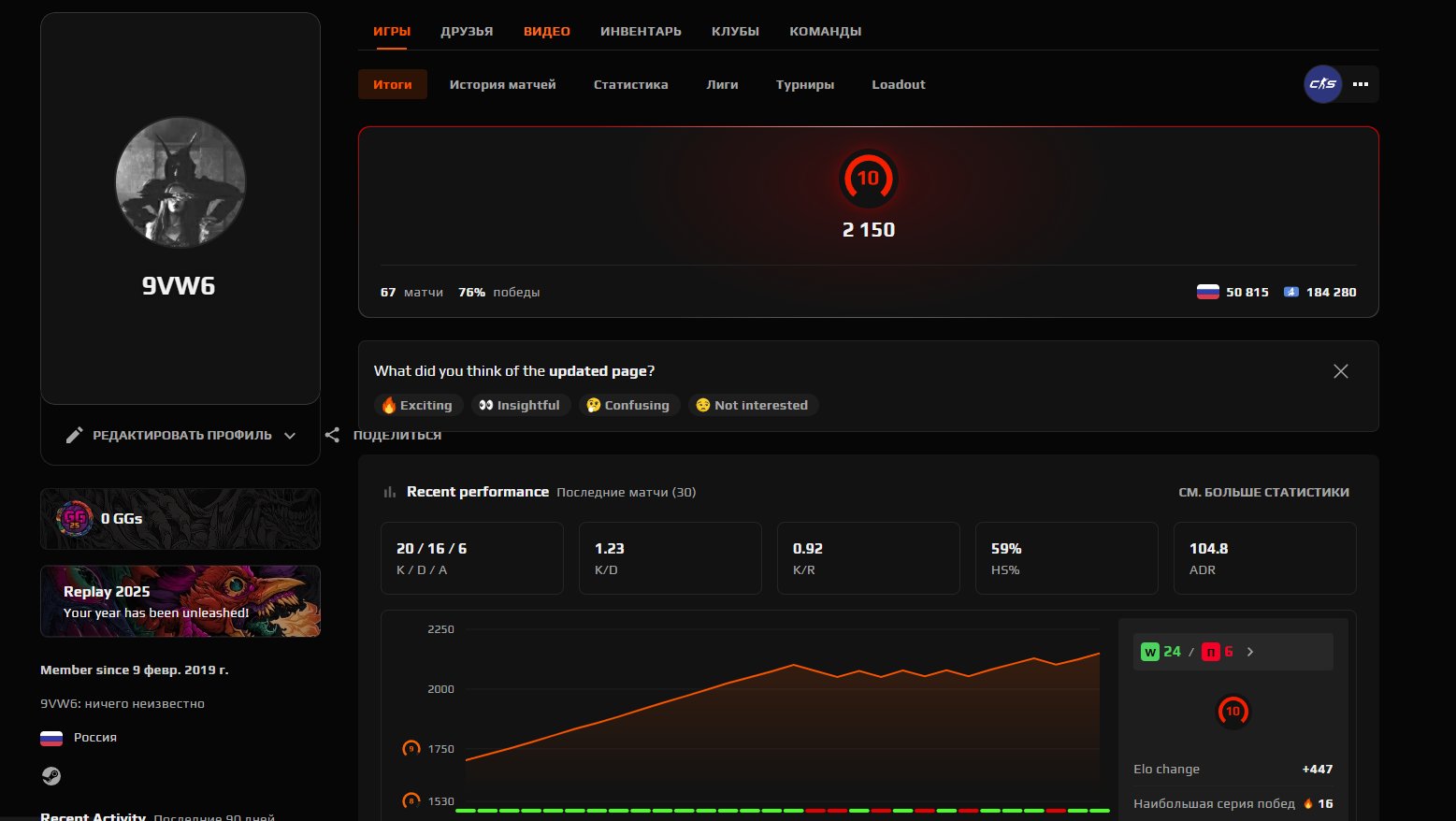
Task: Open the CS2 game icon
Action: click(1321, 84)
